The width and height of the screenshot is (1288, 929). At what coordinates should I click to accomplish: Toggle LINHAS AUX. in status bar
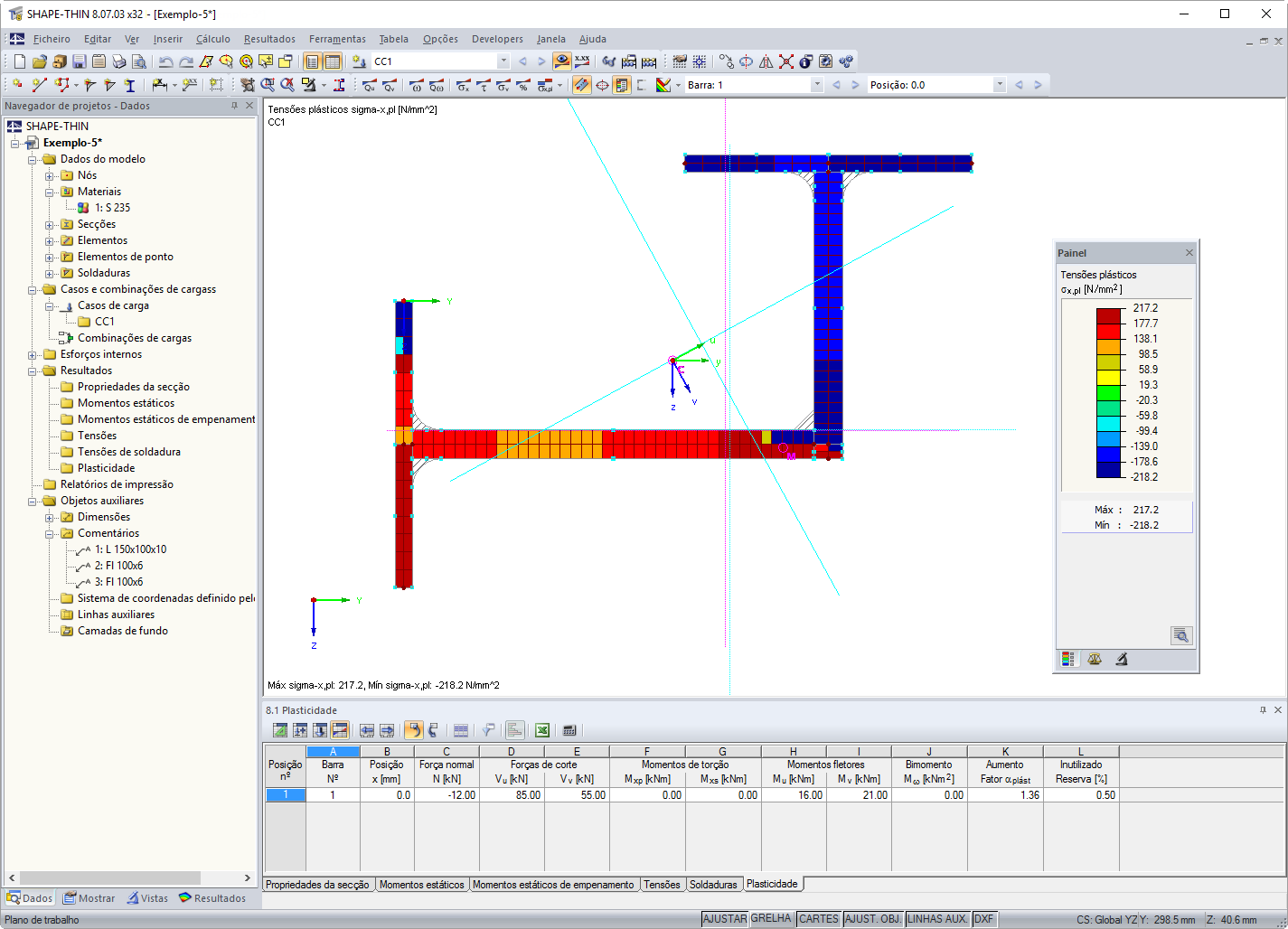938,919
